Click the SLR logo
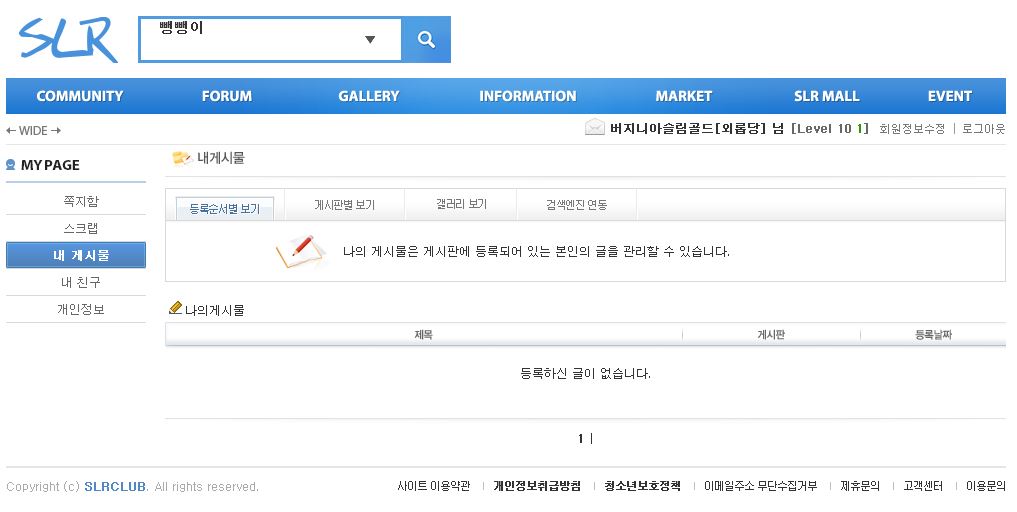The width and height of the screenshot is (1017, 512). [67, 40]
